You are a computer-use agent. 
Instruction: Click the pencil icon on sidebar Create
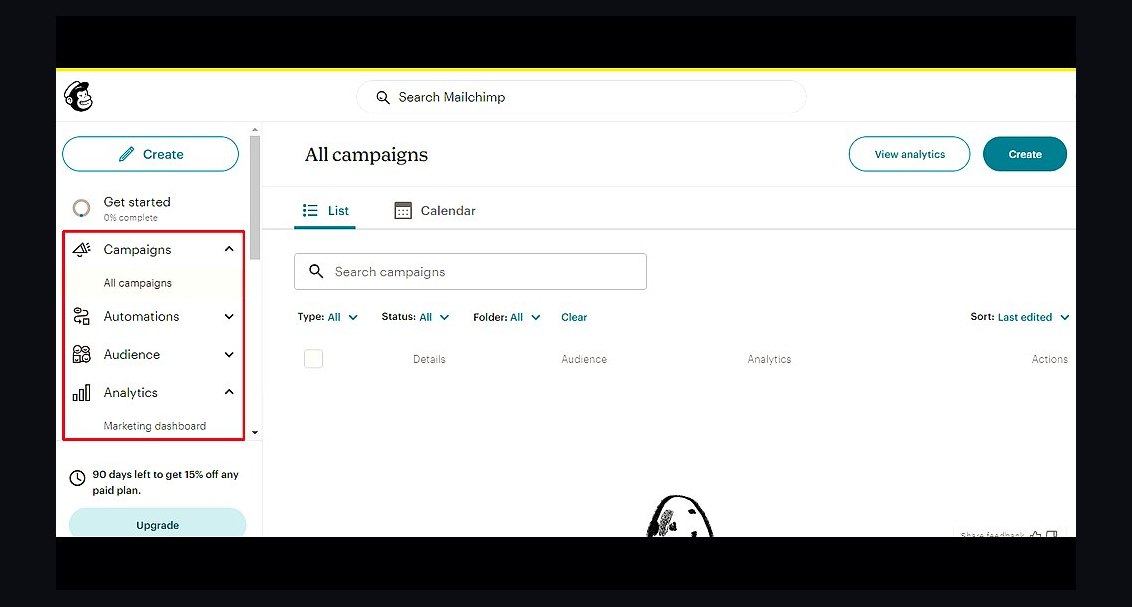tap(126, 154)
